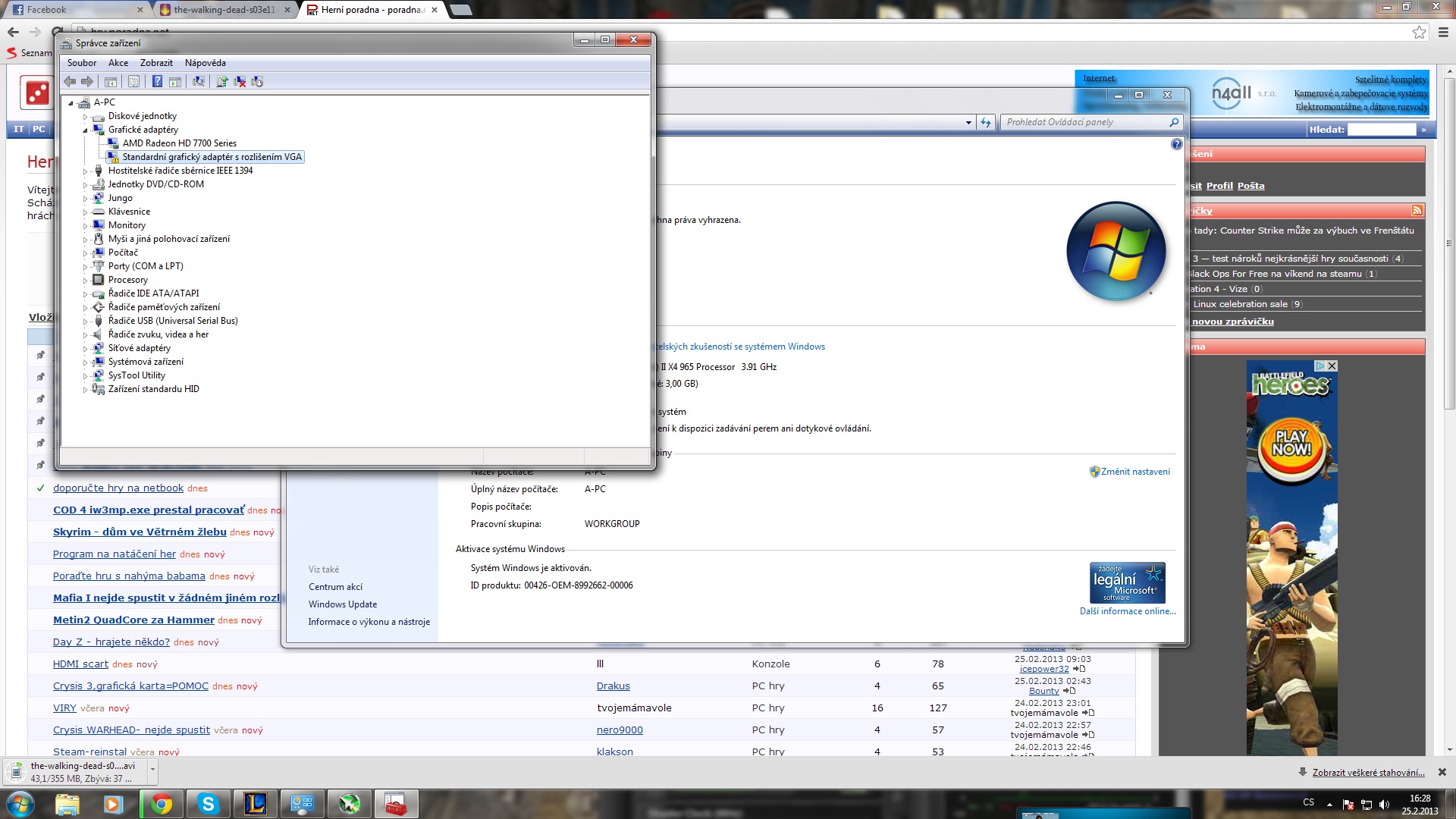Open the Zobrazit menu
Image resolution: width=1456 pixels, height=819 pixels.
156,63
